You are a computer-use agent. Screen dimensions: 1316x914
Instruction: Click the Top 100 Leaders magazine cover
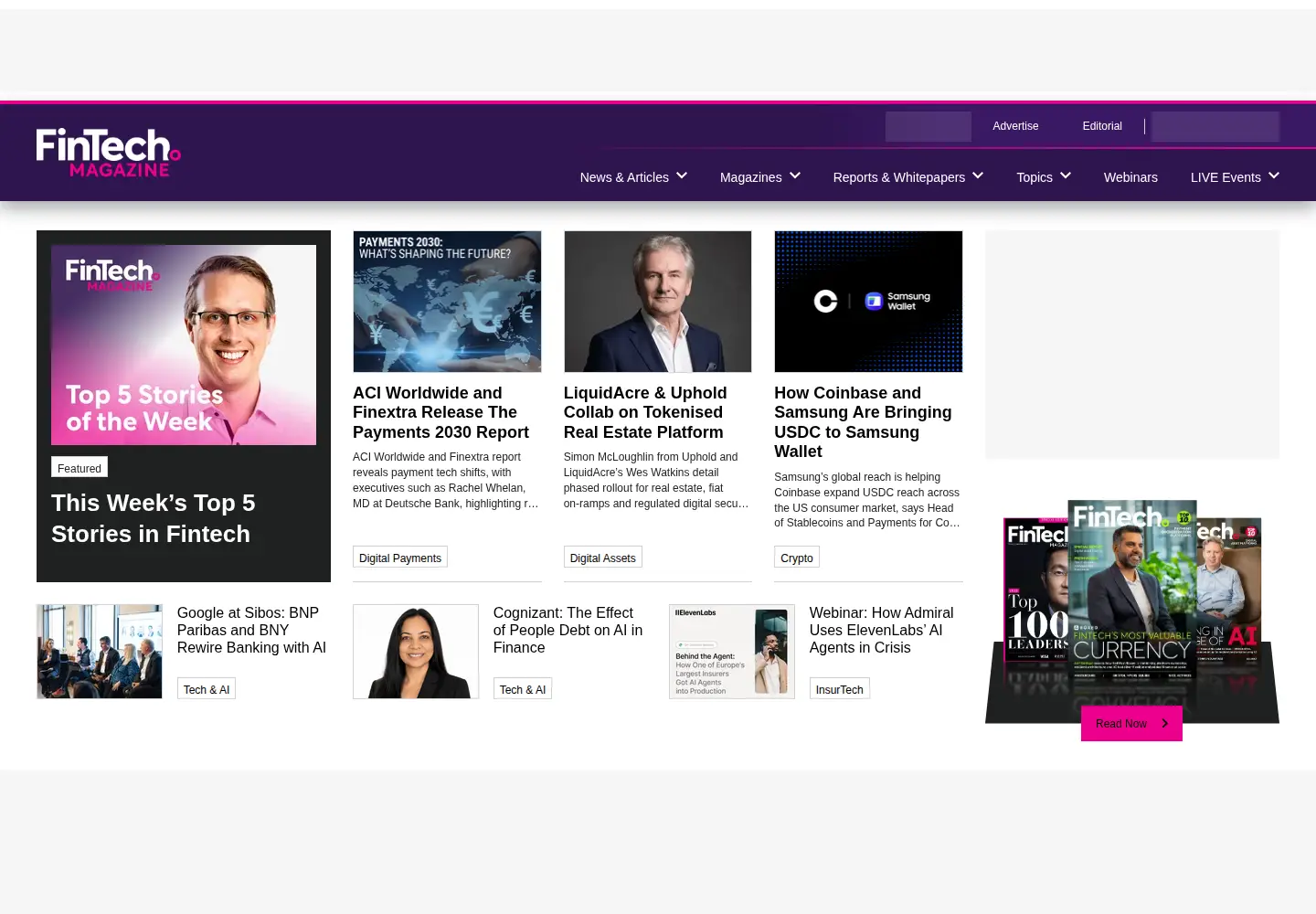tap(1036, 592)
